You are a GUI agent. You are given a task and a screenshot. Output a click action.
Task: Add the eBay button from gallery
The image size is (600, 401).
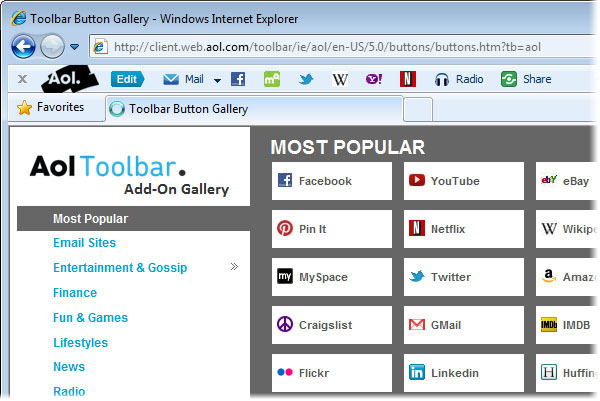click(566, 181)
